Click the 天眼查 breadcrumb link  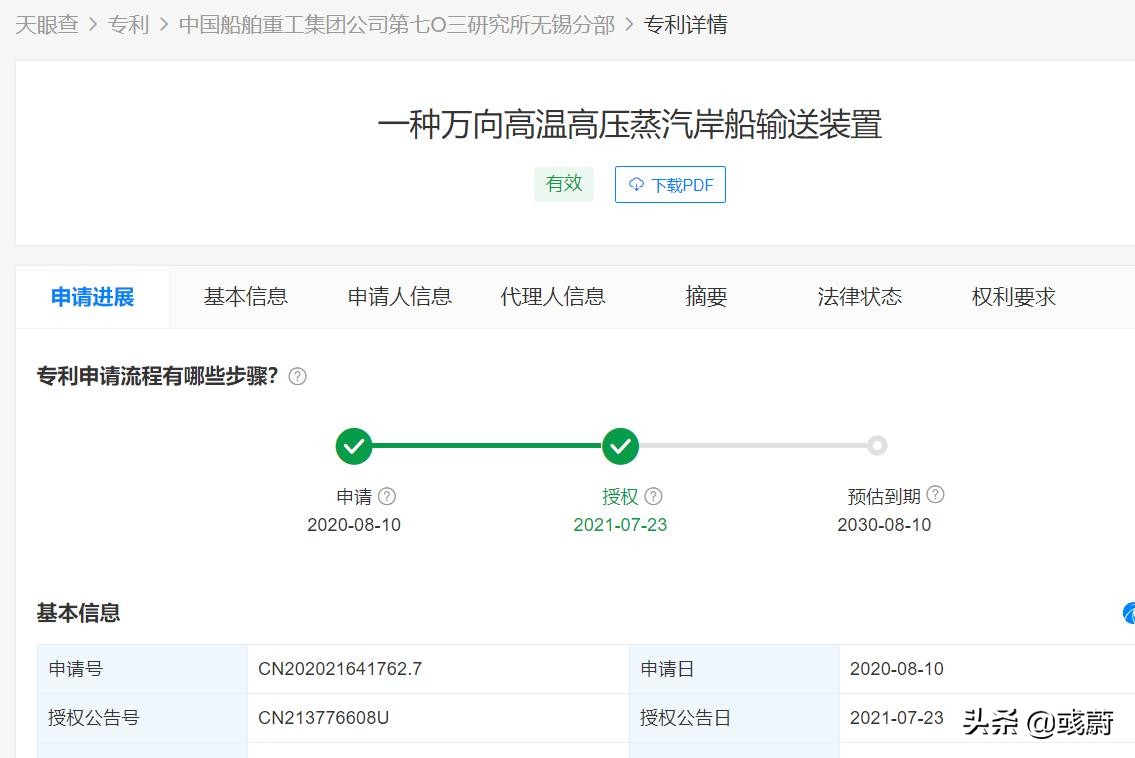[x=47, y=25]
